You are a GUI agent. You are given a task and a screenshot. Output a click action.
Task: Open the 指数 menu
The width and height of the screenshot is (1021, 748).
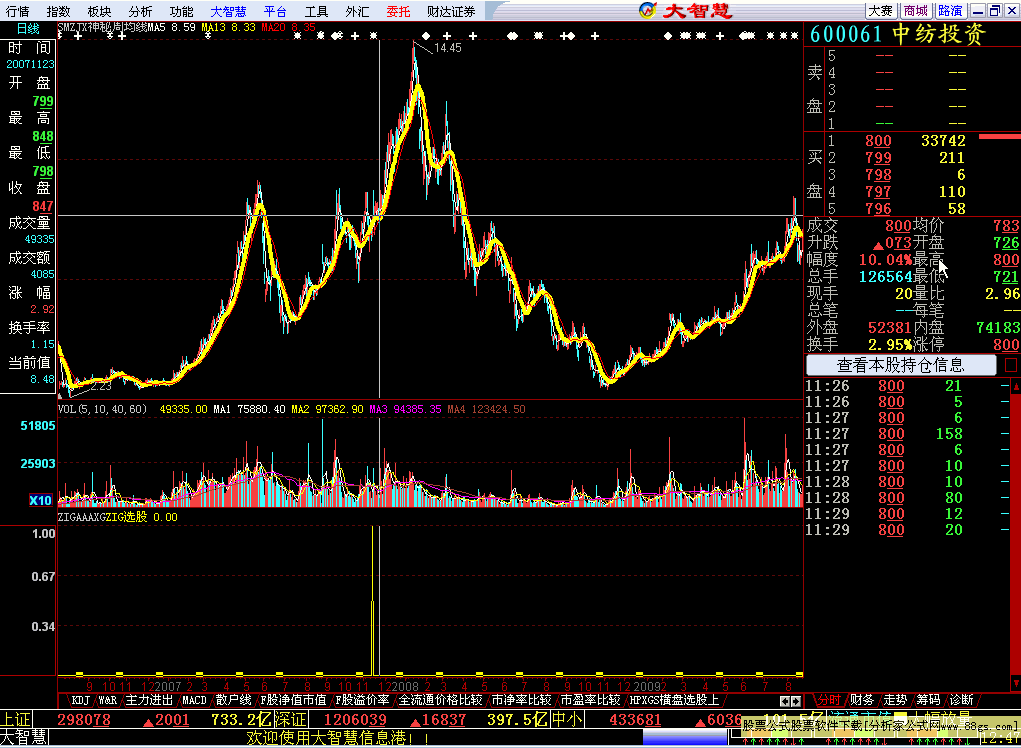pos(59,11)
